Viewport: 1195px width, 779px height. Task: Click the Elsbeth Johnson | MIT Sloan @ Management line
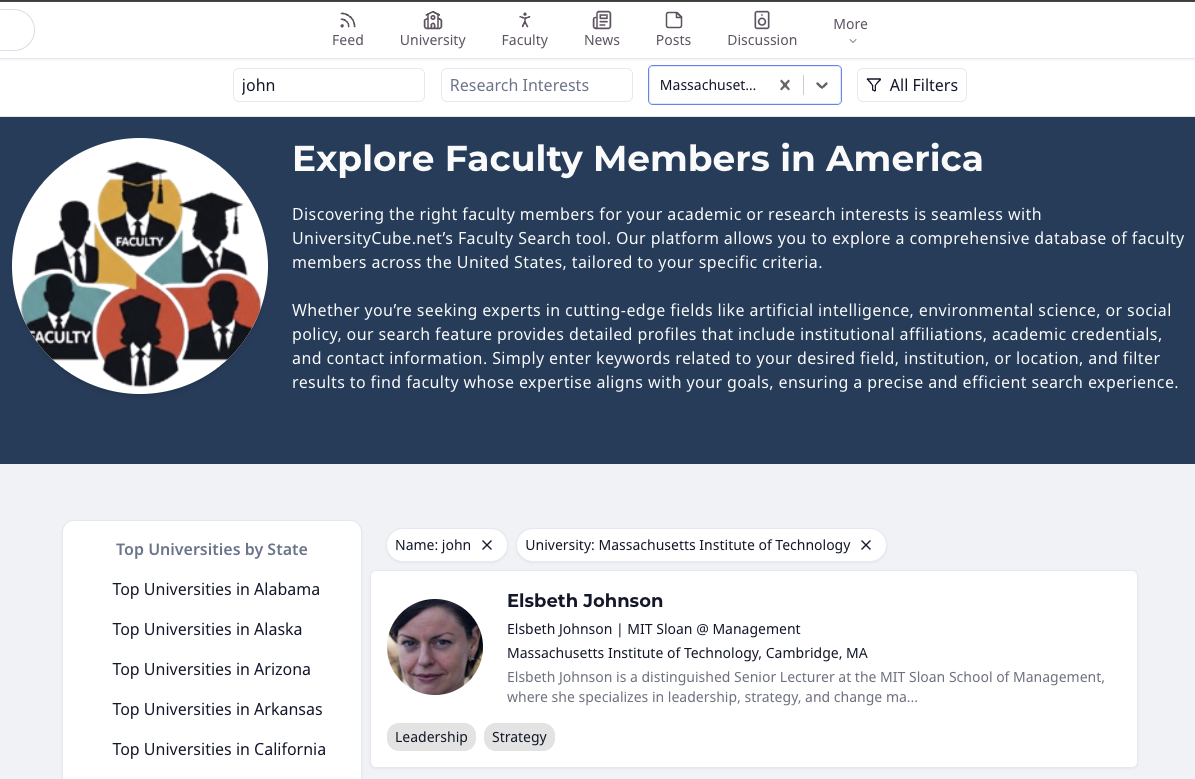[653, 629]
